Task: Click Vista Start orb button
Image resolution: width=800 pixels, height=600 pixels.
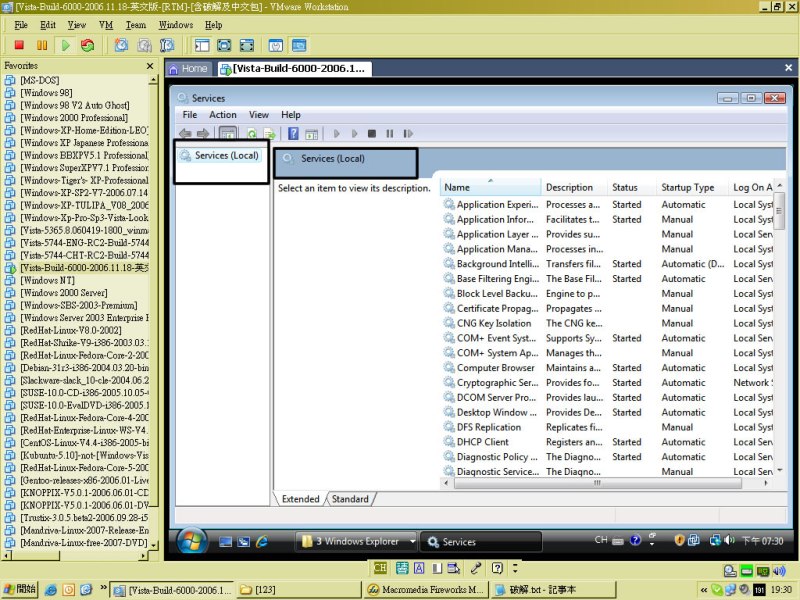Action: click(x=192, y=541)
